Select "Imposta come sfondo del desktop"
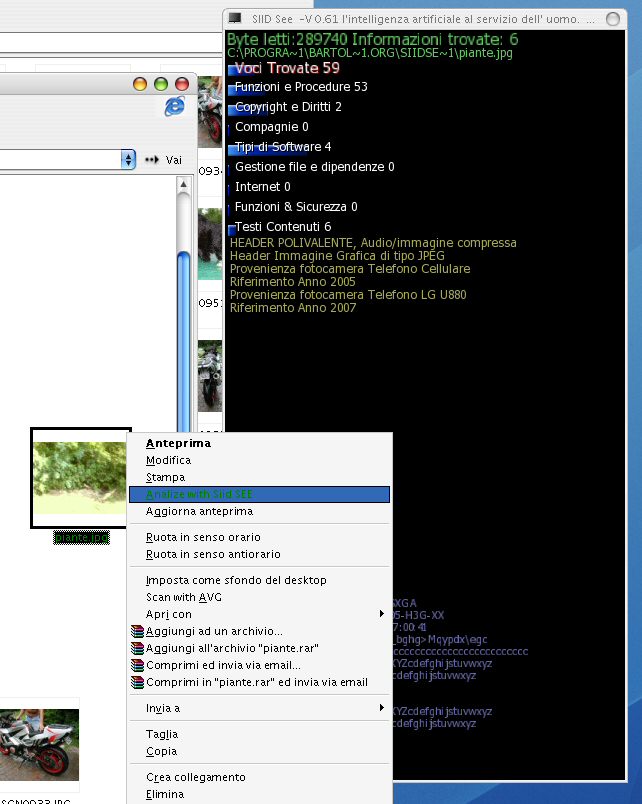The image size is (642, 804). pos(236,580)
